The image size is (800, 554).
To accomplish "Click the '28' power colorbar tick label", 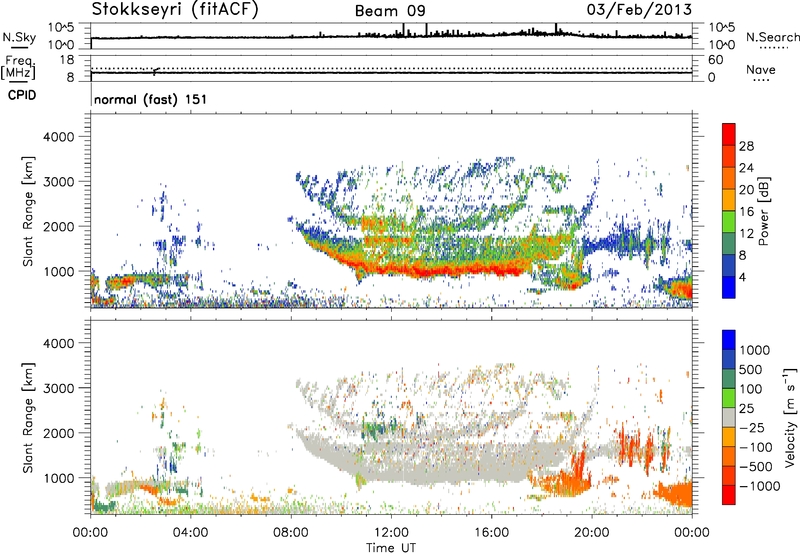I will (746, 146).
